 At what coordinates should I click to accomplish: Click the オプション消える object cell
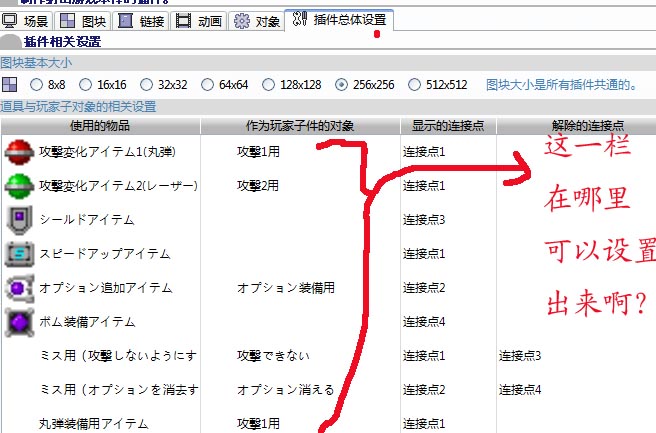click(x=286, y=389)
